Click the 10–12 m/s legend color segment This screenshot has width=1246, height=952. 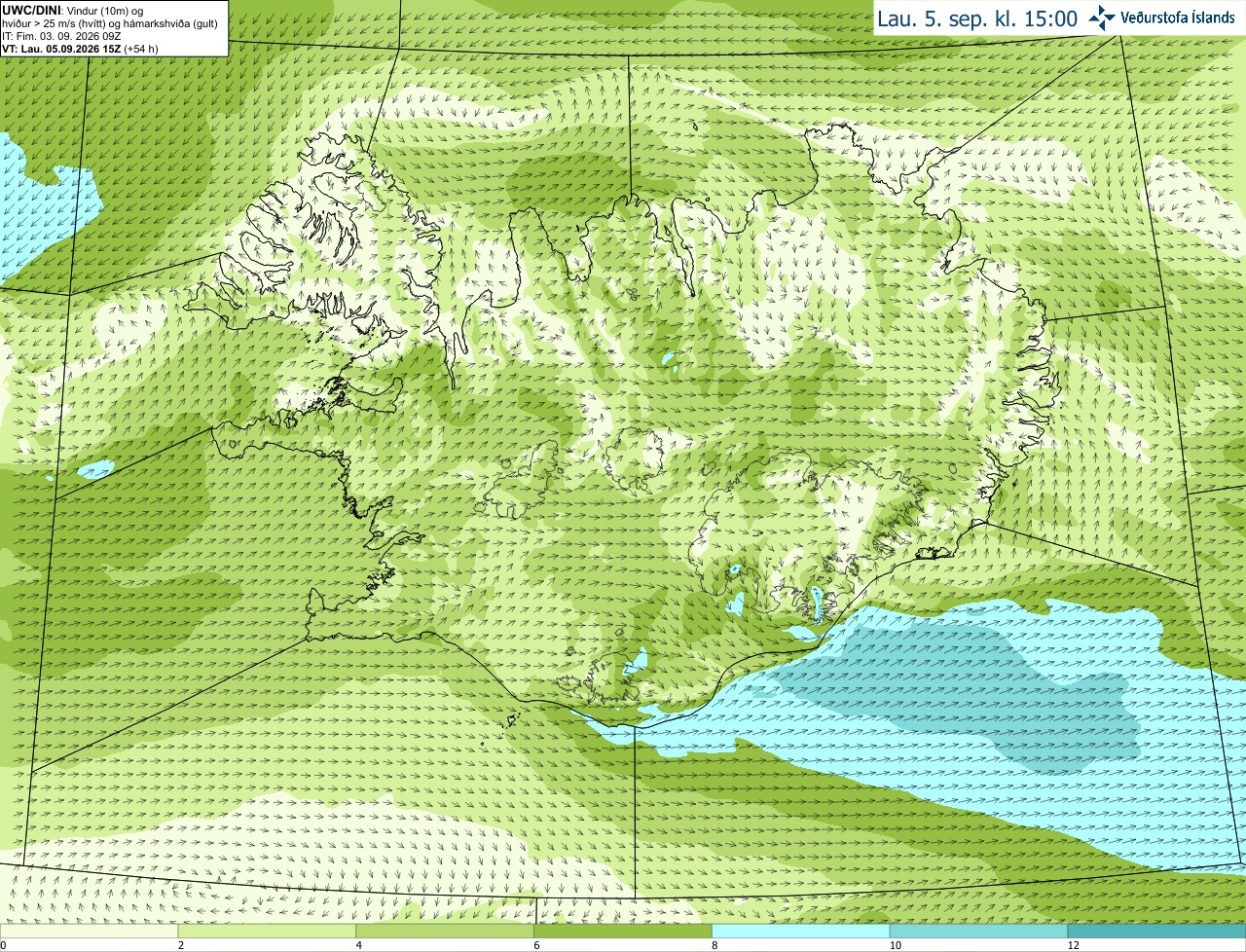(978, 932)
